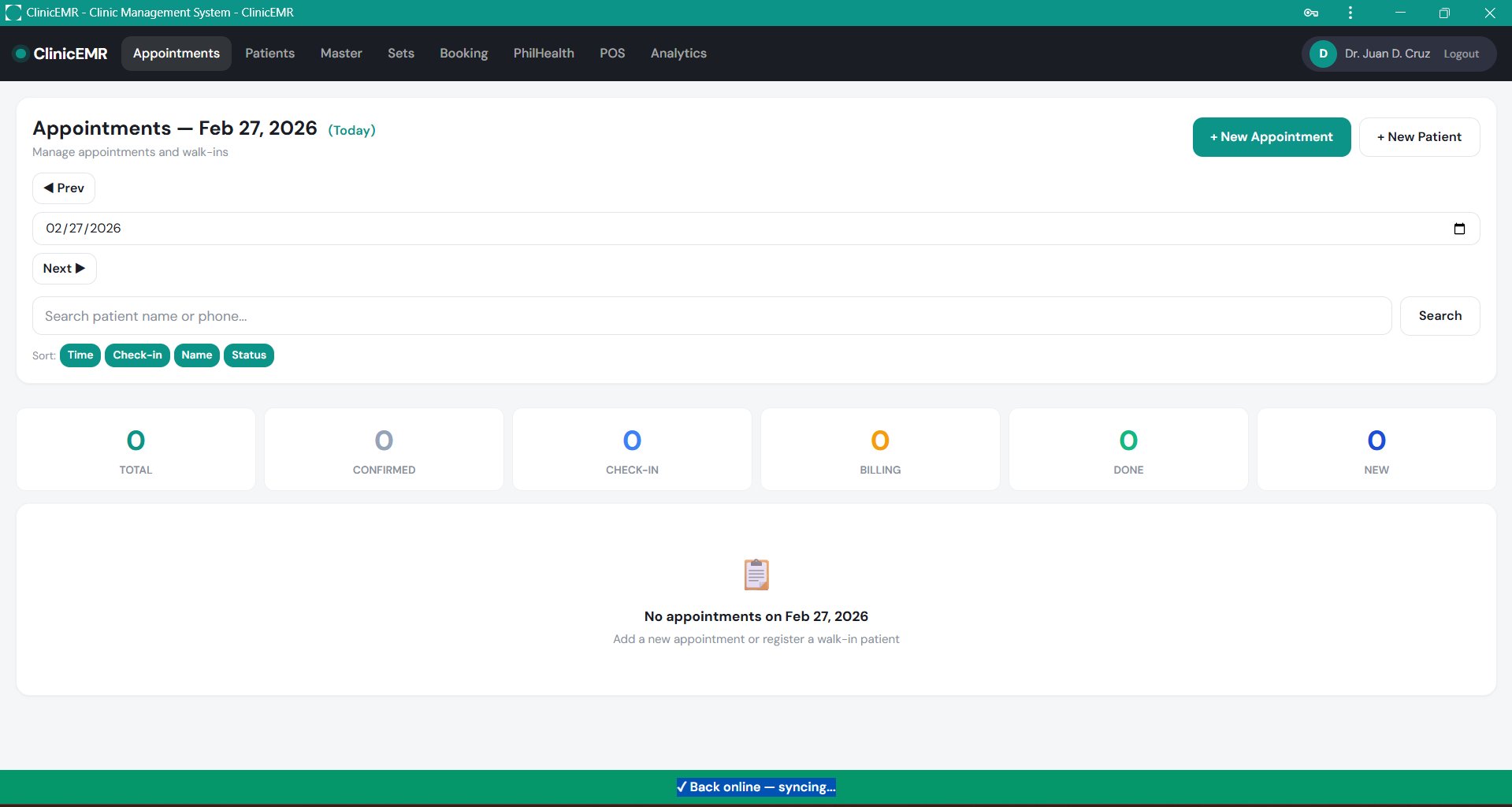Click Dr. Juan D. Cruz's avatar circle

(1322, 54)
